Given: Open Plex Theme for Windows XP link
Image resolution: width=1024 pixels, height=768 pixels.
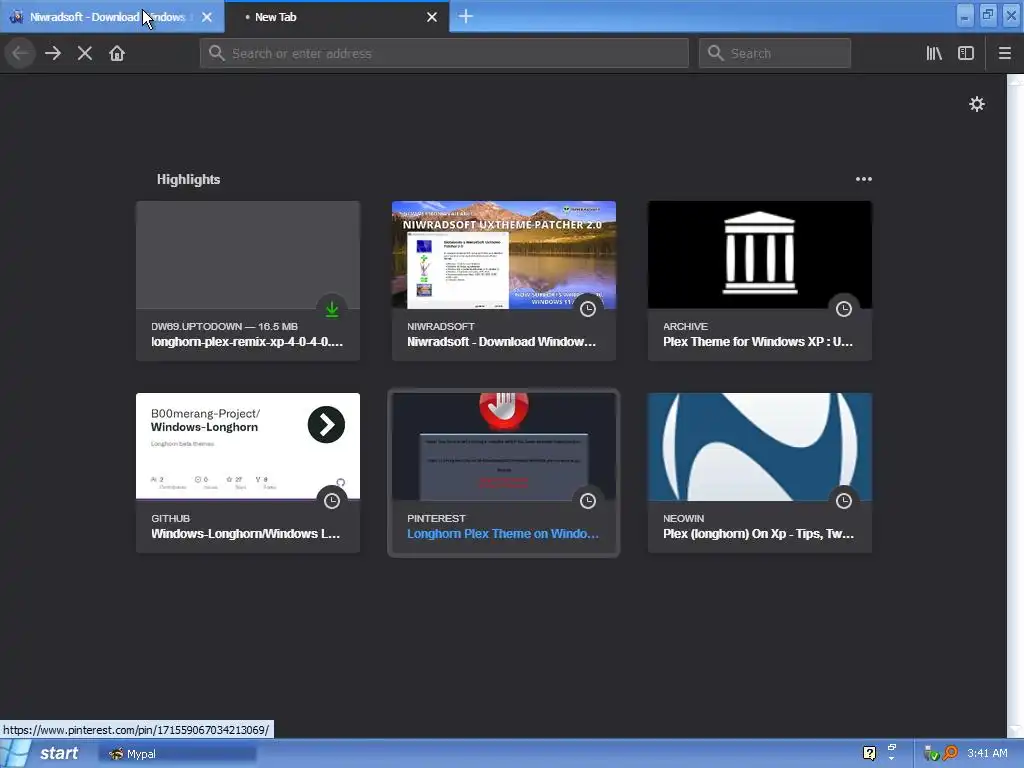Looking at the screenshot, I should point(758,342).
